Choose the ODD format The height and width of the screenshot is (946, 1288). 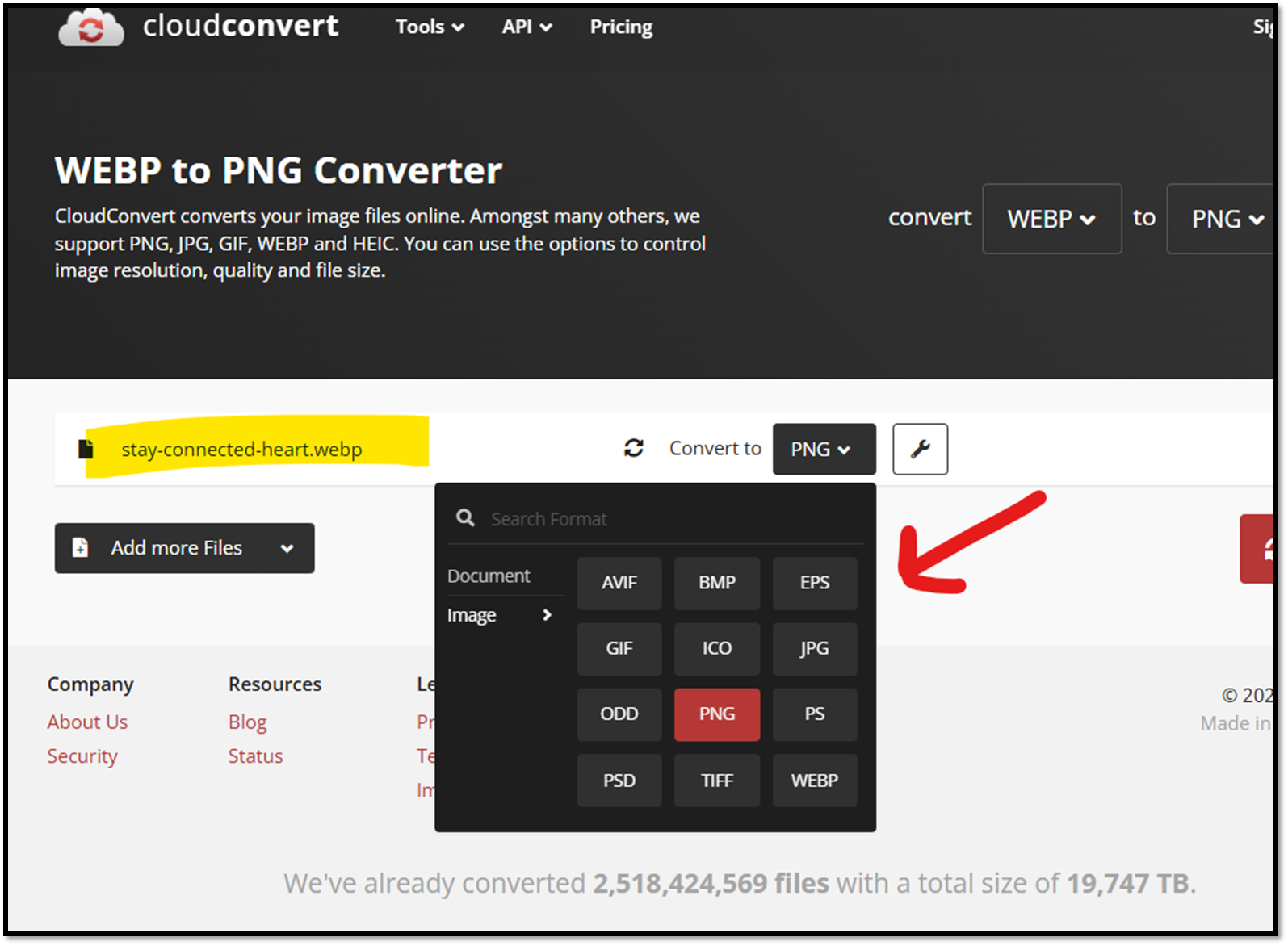619,714
